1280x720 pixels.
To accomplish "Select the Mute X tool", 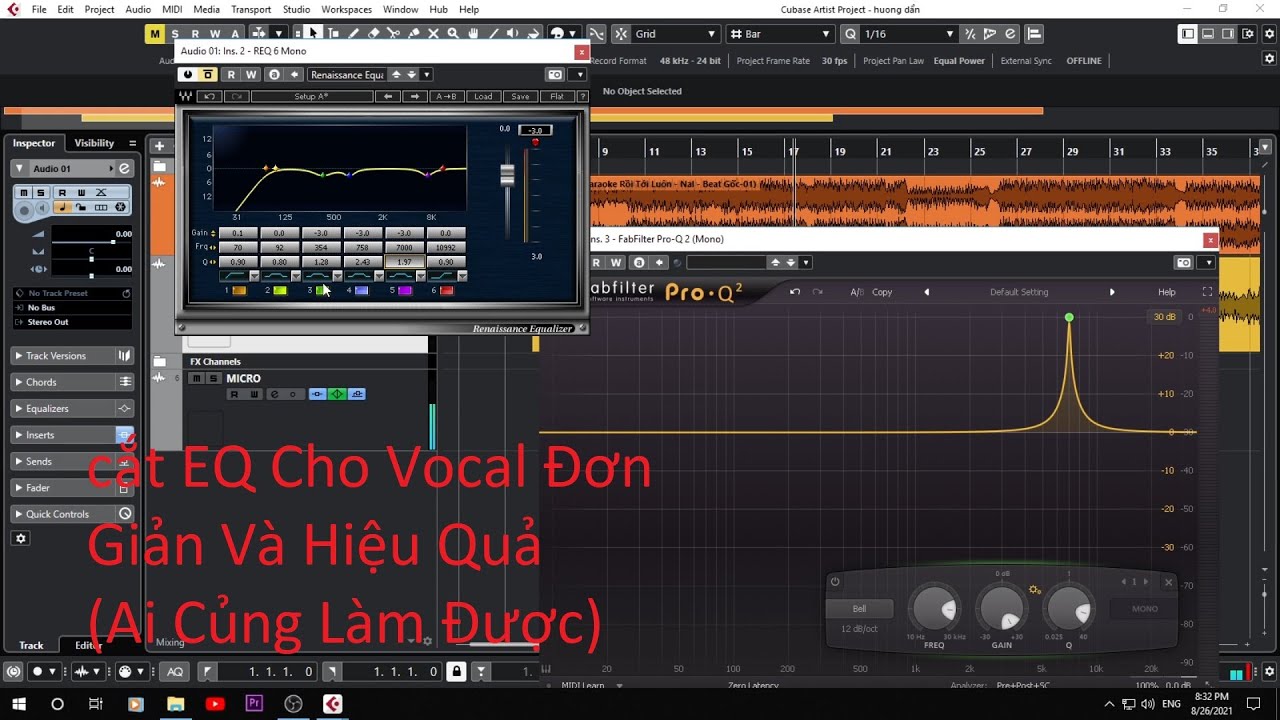I will coord(433,33).
